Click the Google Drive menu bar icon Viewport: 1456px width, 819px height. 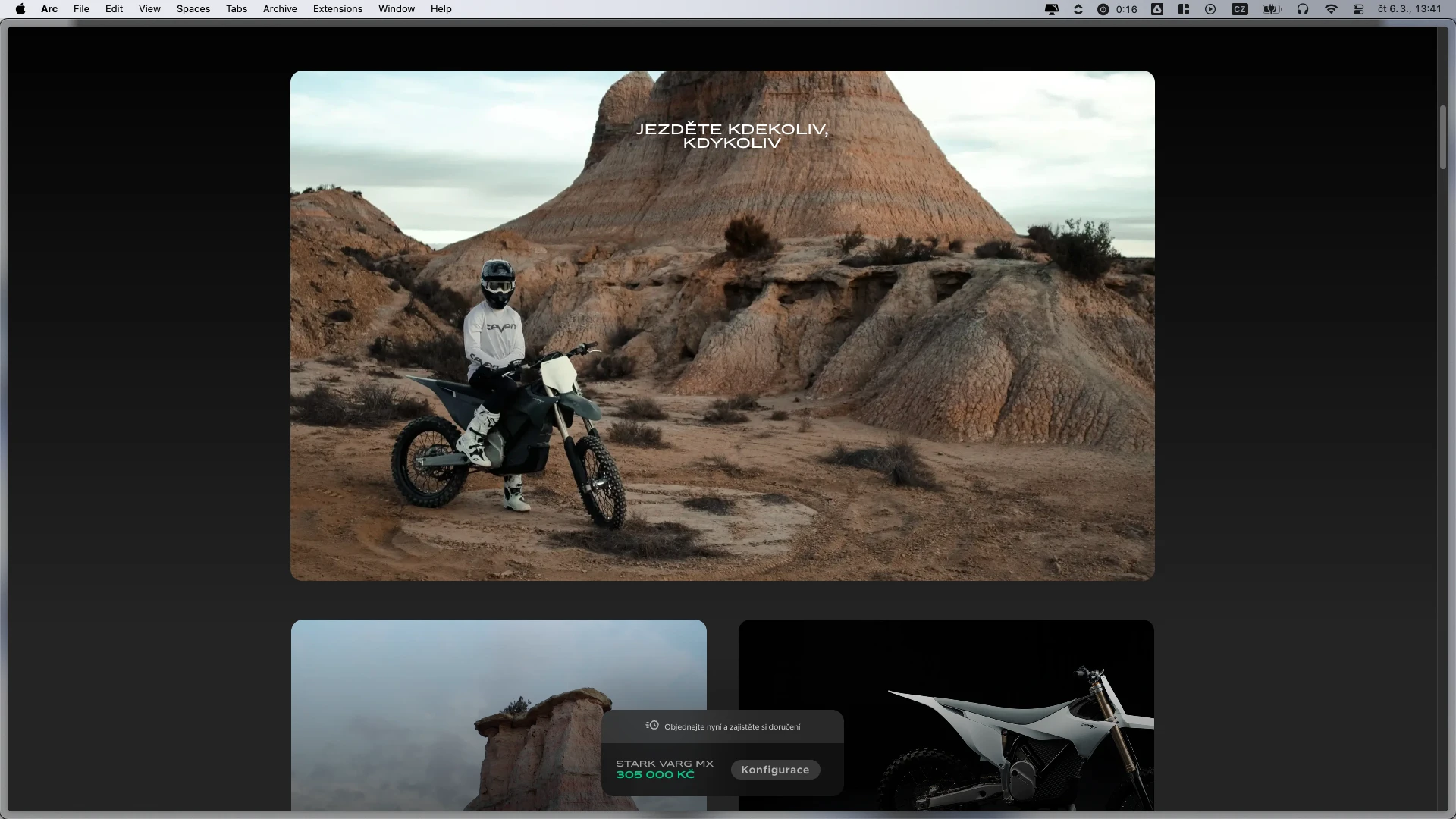(x=1157, y=9)
